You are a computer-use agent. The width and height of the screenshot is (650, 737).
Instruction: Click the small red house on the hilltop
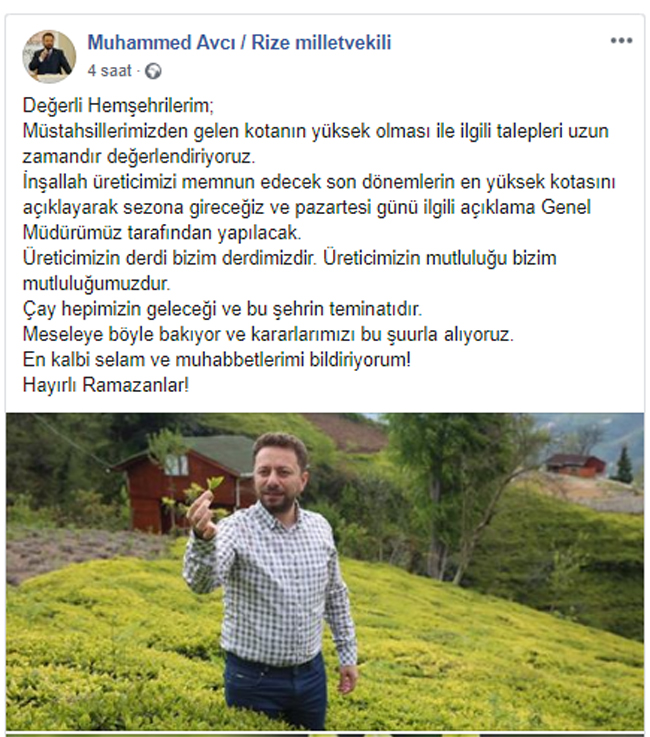pos(576,465)
